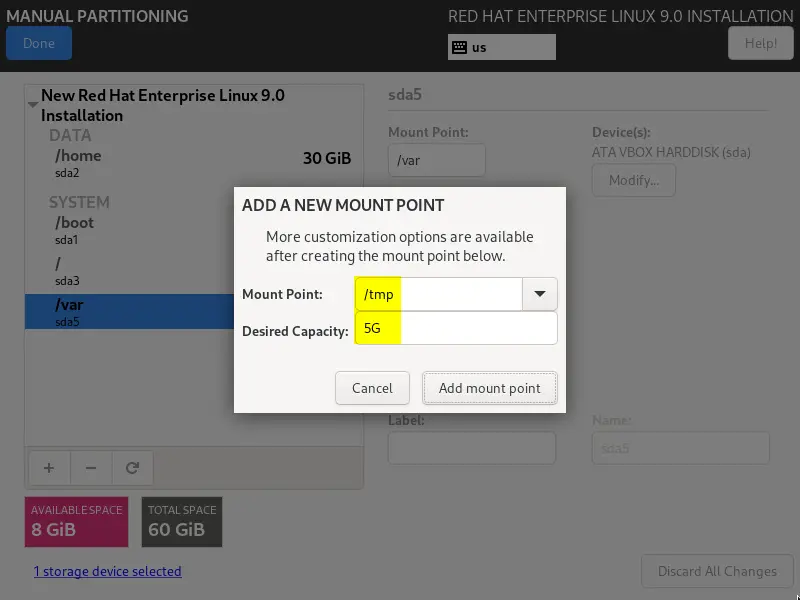
Task: Select the /boot sda1 partition
Action: pos(130,231)
